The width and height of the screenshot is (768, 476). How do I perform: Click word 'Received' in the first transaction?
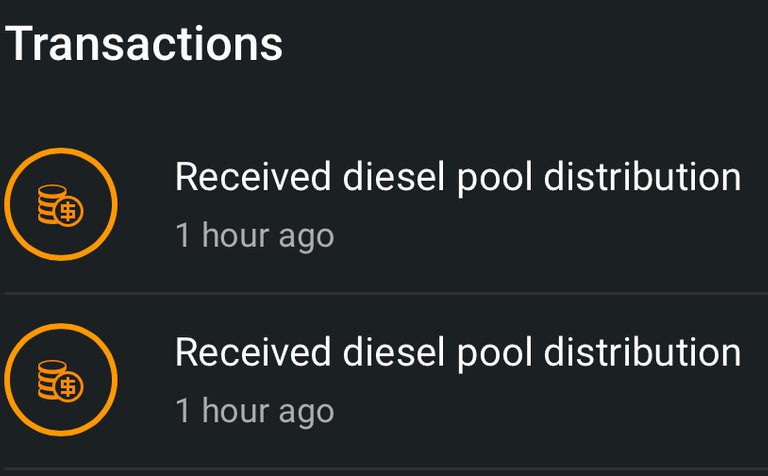coord(253,176)
